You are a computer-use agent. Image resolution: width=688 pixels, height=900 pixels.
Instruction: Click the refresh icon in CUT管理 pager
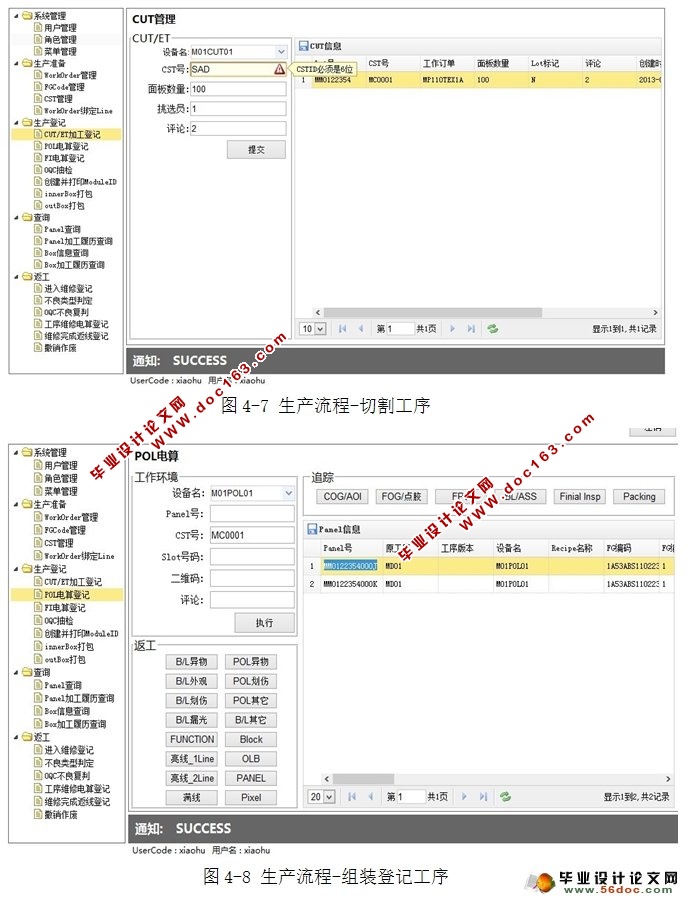(492, 329)
